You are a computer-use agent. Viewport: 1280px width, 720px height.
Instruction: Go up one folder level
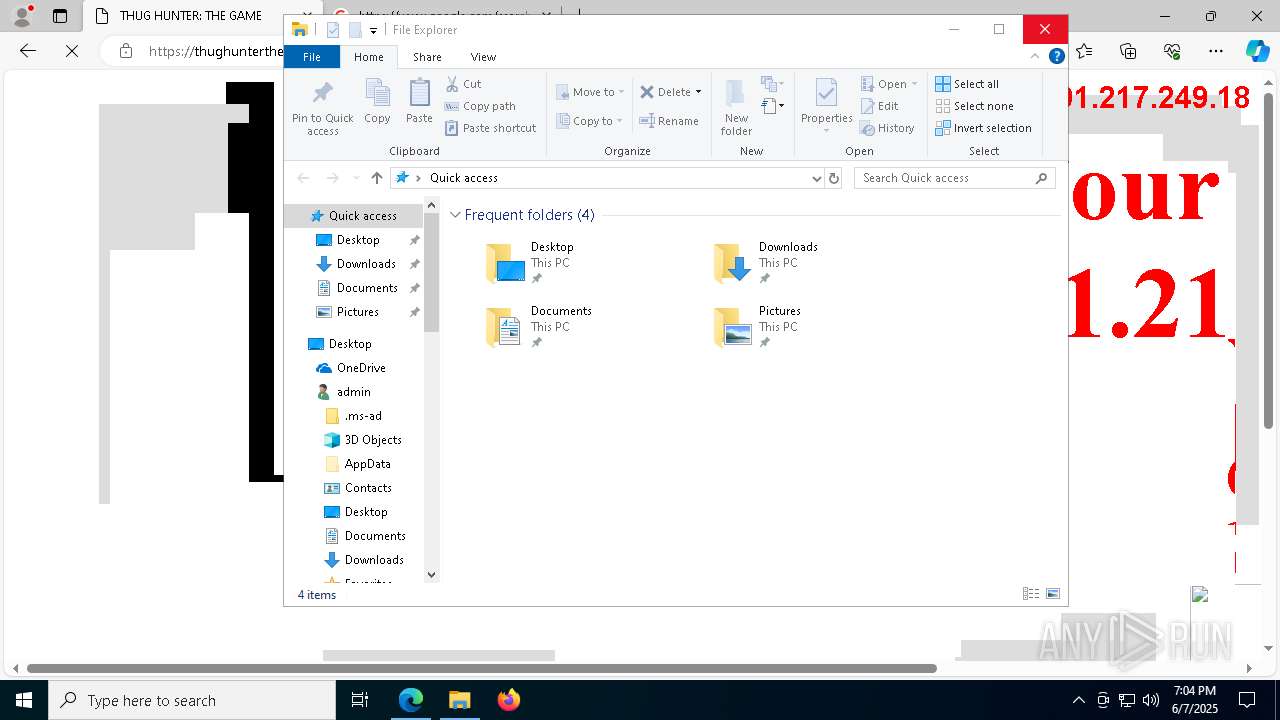click(376, 178)
